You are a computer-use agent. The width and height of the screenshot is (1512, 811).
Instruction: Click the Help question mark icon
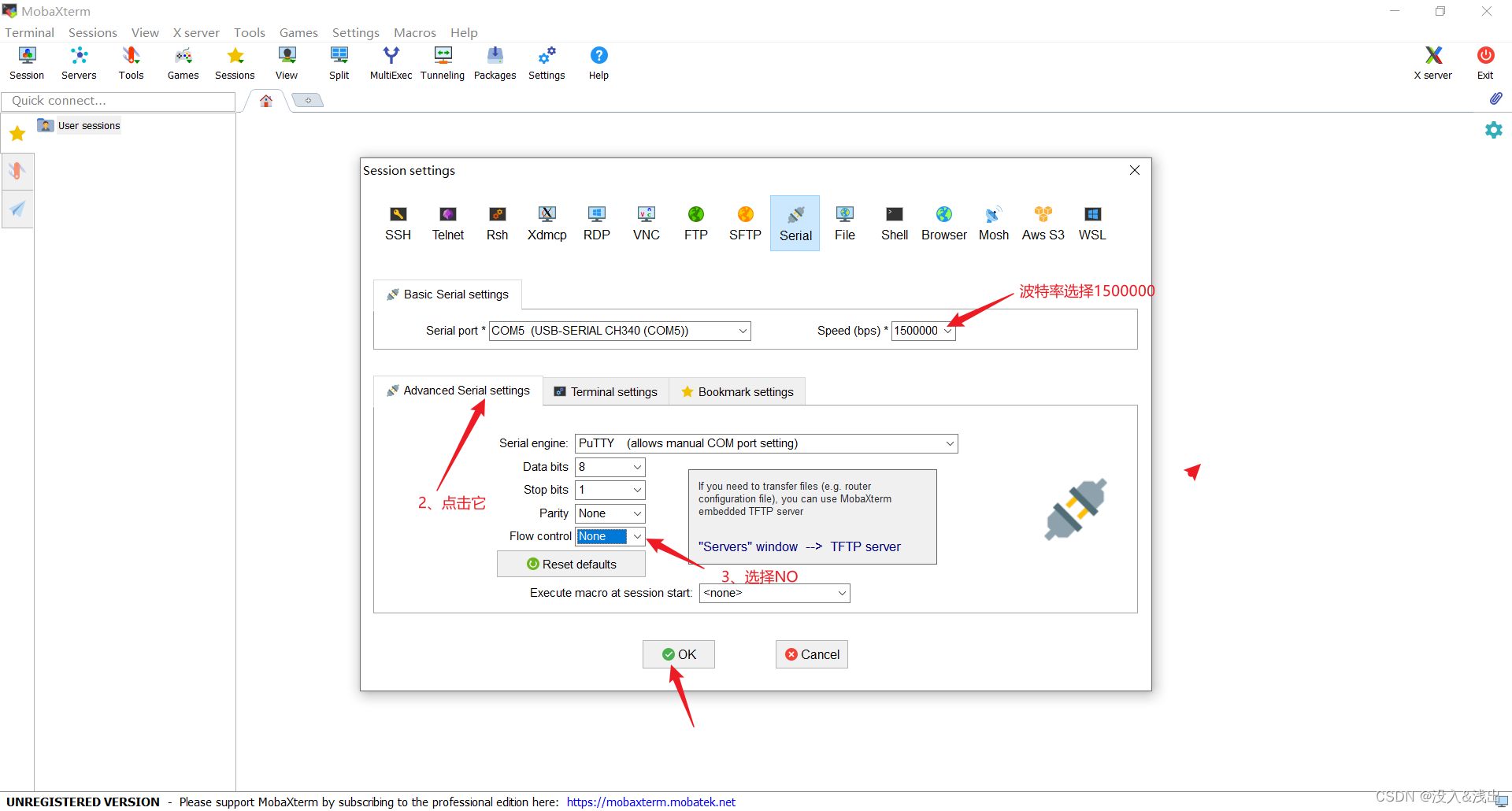click(x=598, y=63)
